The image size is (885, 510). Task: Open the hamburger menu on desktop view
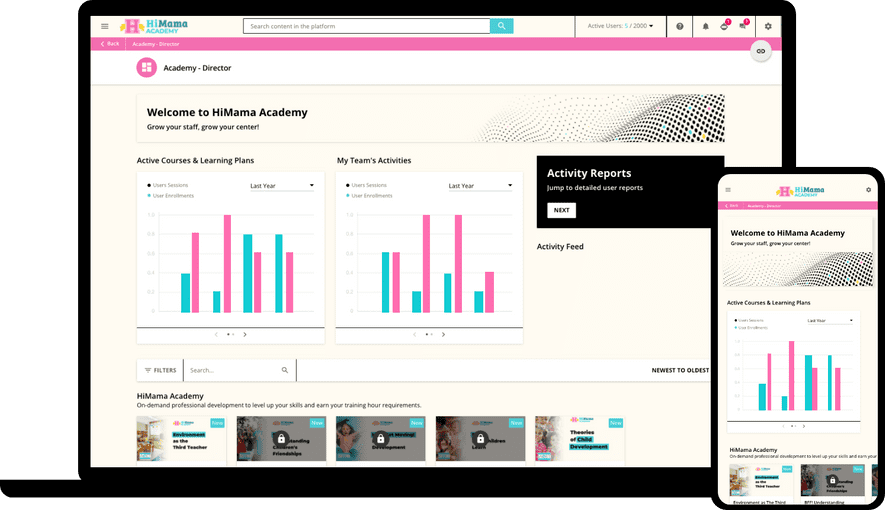(105, 26)
